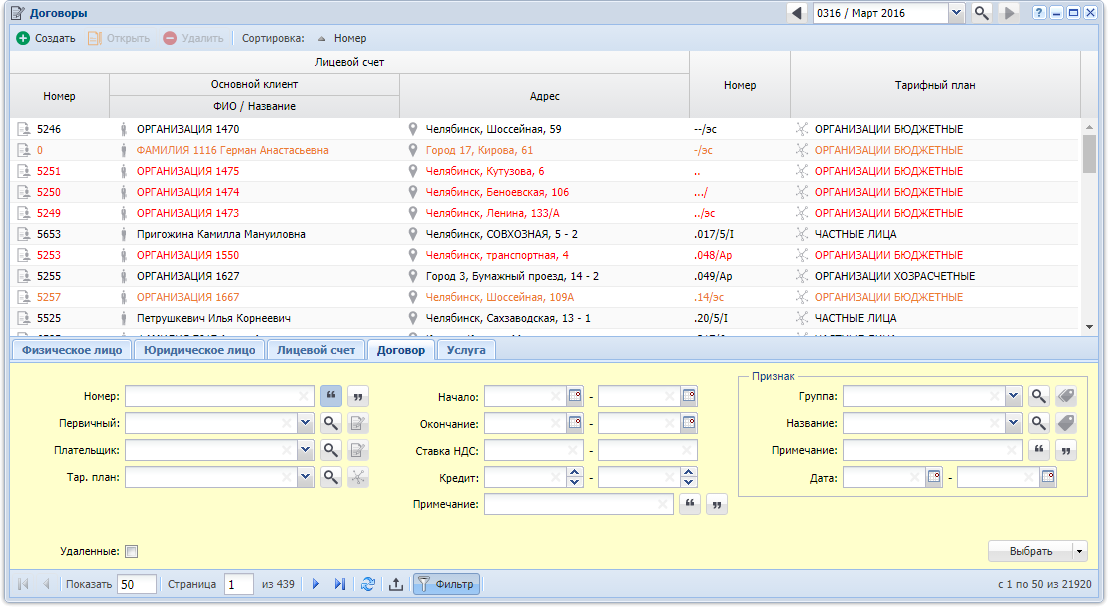The width and height of the screenshot is (1108, 607).
Task: Toggle the Фильтр filter button
Action: [x=447, y=584]
